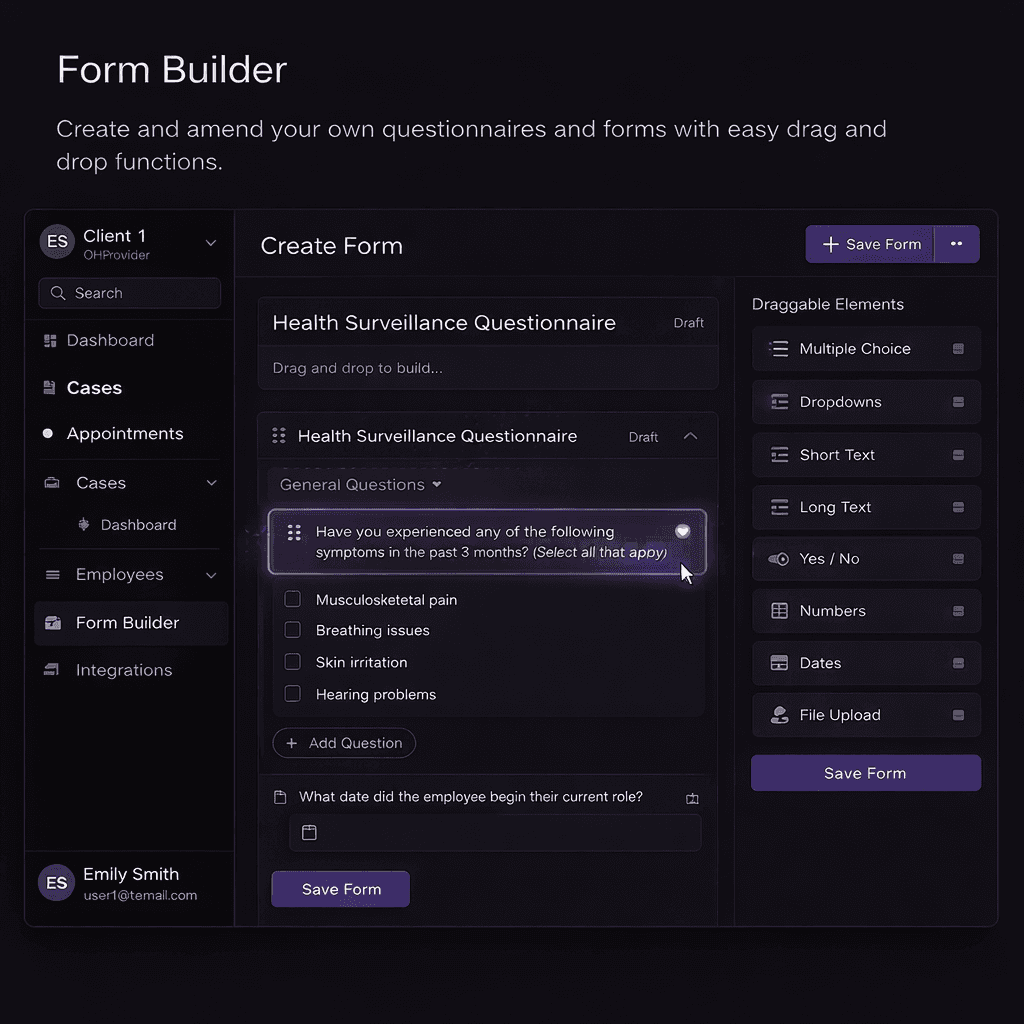1024x1024 pixels.
Task: Click the Add Question button
Action: (344, 743)
